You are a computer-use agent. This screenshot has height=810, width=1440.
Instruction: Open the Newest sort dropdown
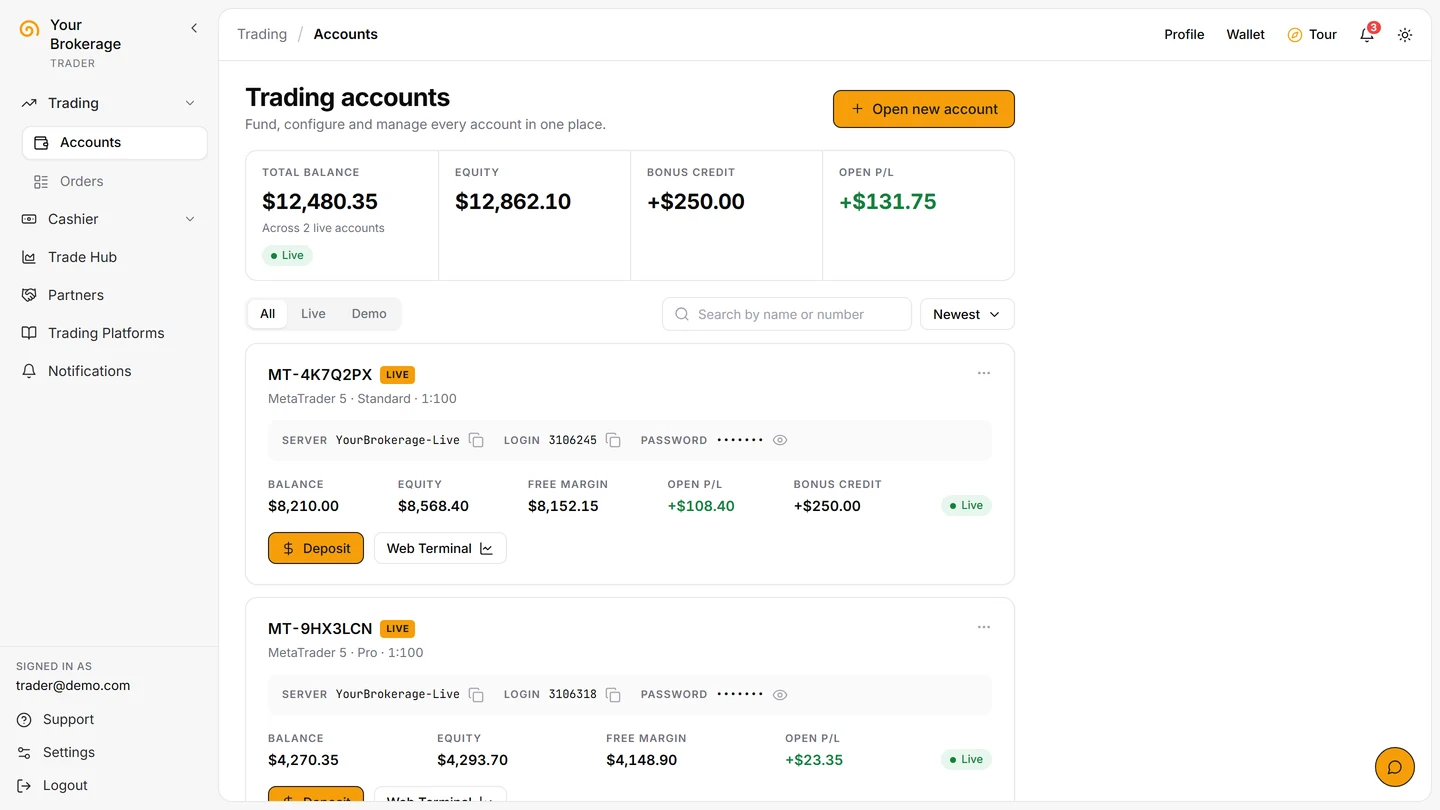[x=967, y=314]
